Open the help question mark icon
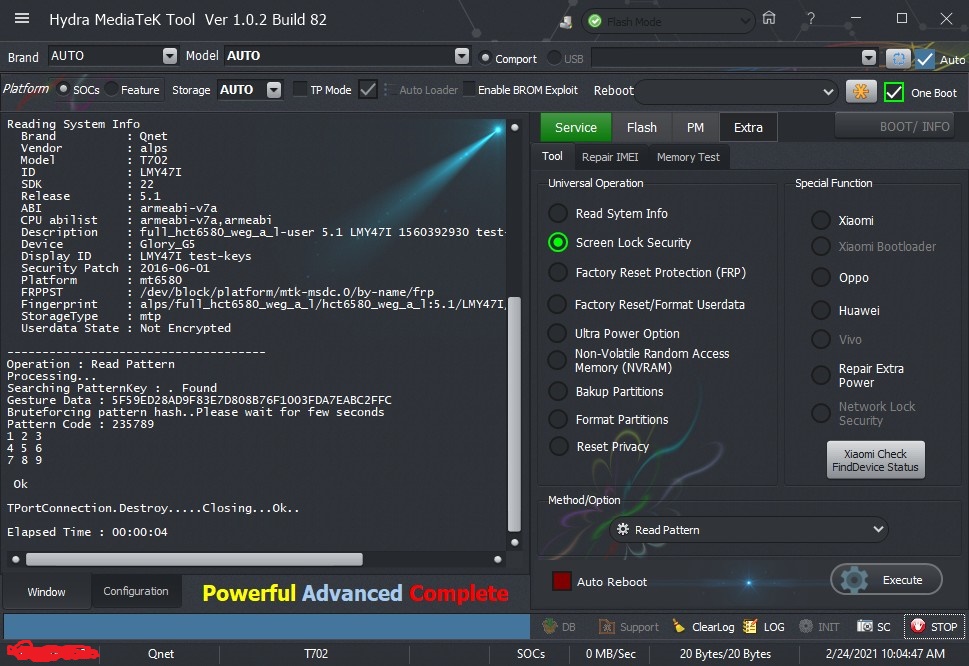 [811, 19]
